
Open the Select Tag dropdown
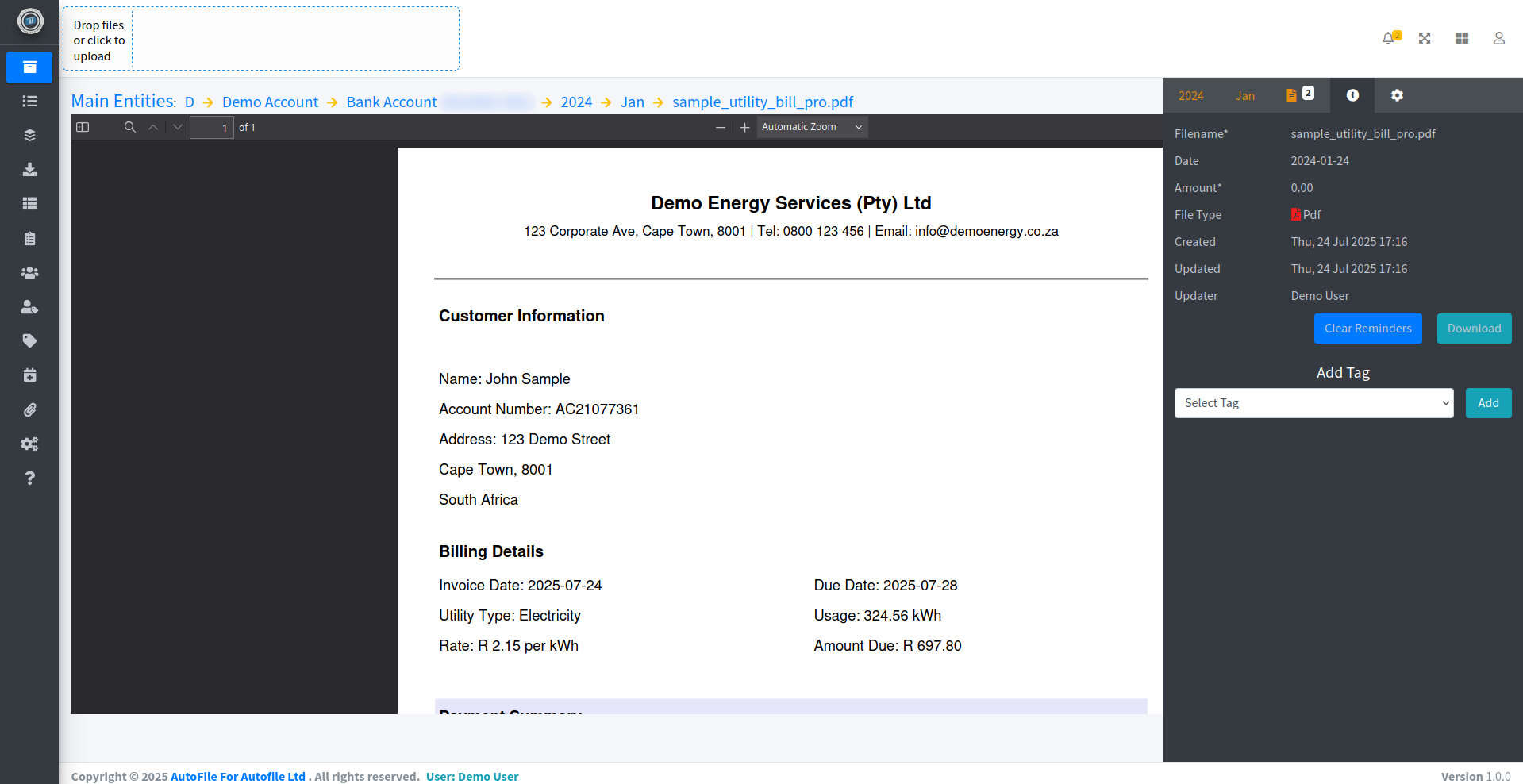point(1313,403)
